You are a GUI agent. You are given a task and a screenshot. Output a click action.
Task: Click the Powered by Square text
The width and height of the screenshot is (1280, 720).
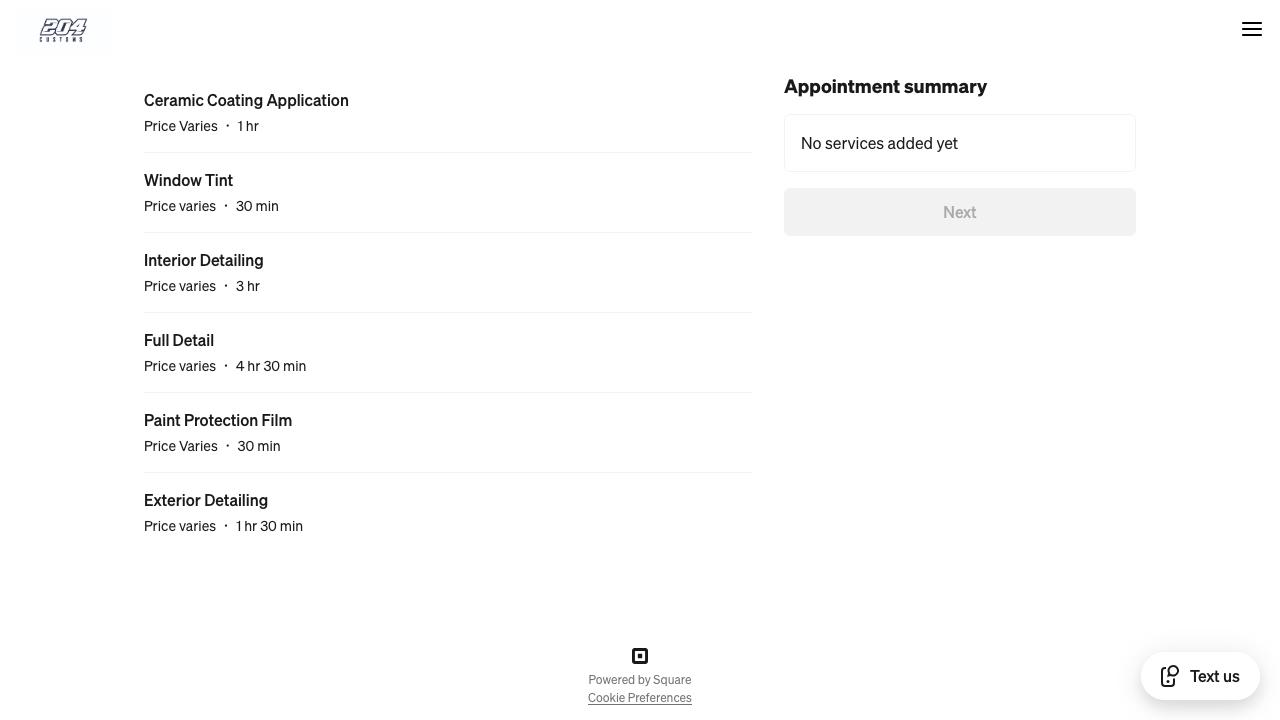pos(639,680)
